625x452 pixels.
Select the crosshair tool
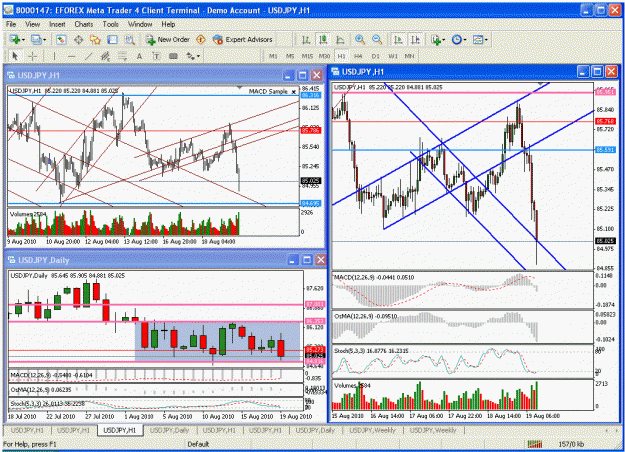(32, 56)
